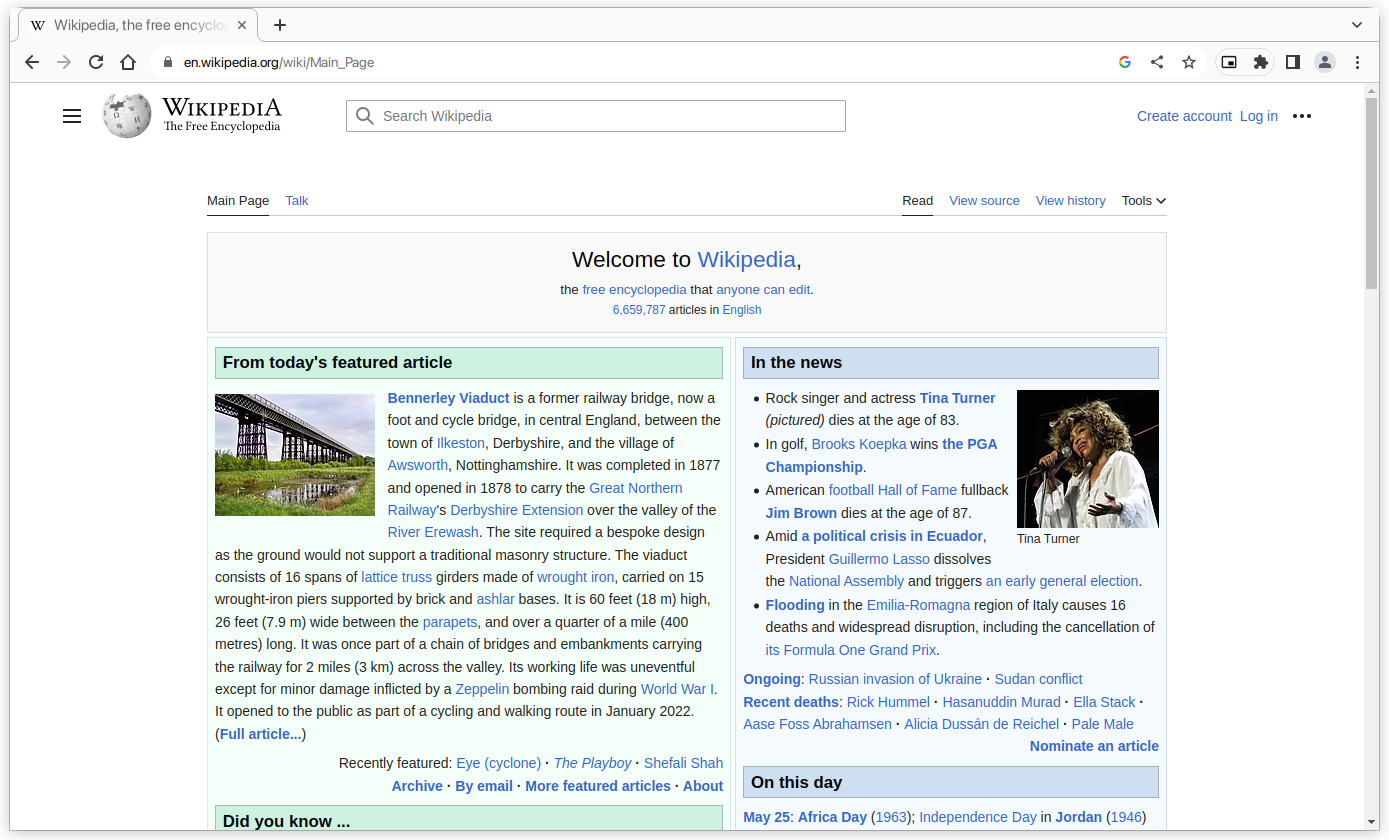Viewport: 1389px width, 840px height.
Task: Click the 'anyone can edit' link
Action: tap(763, 290)
